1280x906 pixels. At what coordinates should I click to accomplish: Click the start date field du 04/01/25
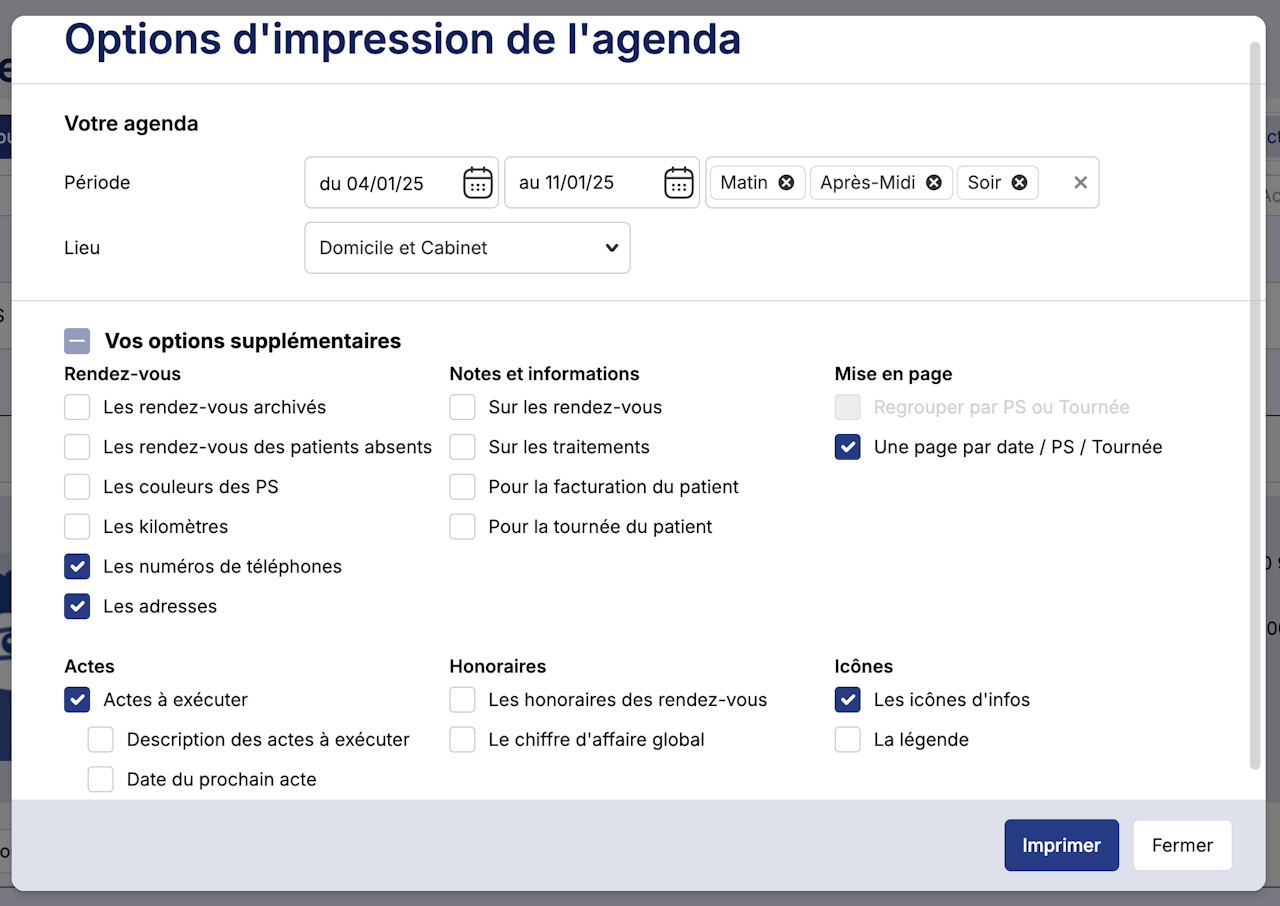point(380,183)
